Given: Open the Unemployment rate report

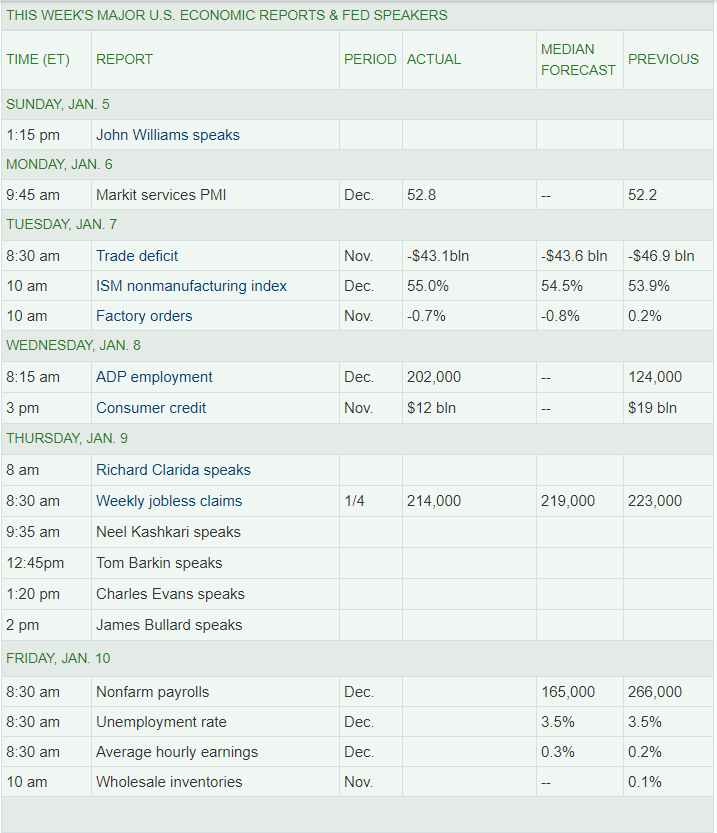Looking at the screenshot, I should click(x=161, y=722).
